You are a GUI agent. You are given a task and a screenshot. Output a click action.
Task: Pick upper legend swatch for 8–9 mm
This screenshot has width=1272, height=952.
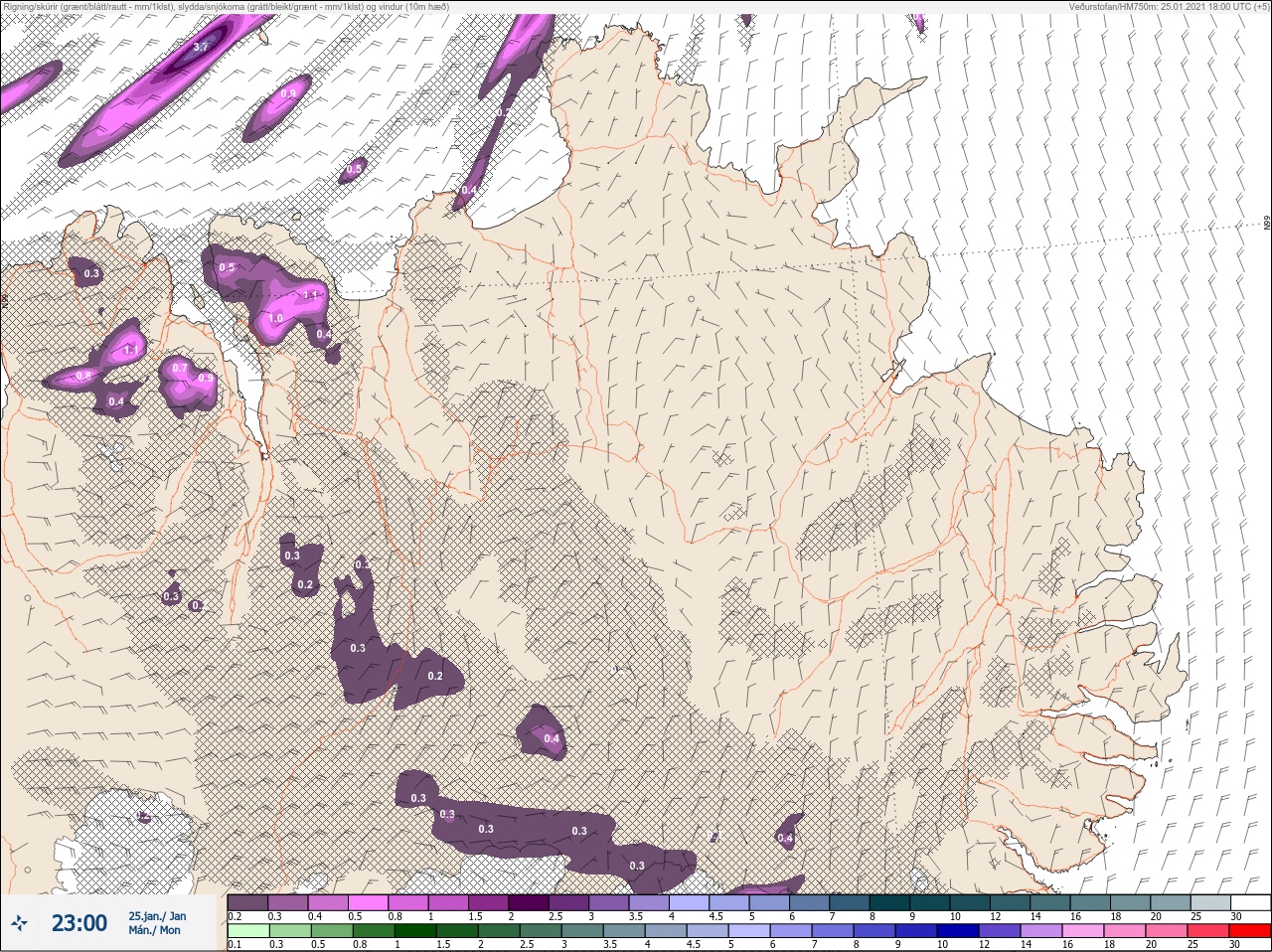click(890, 902)
